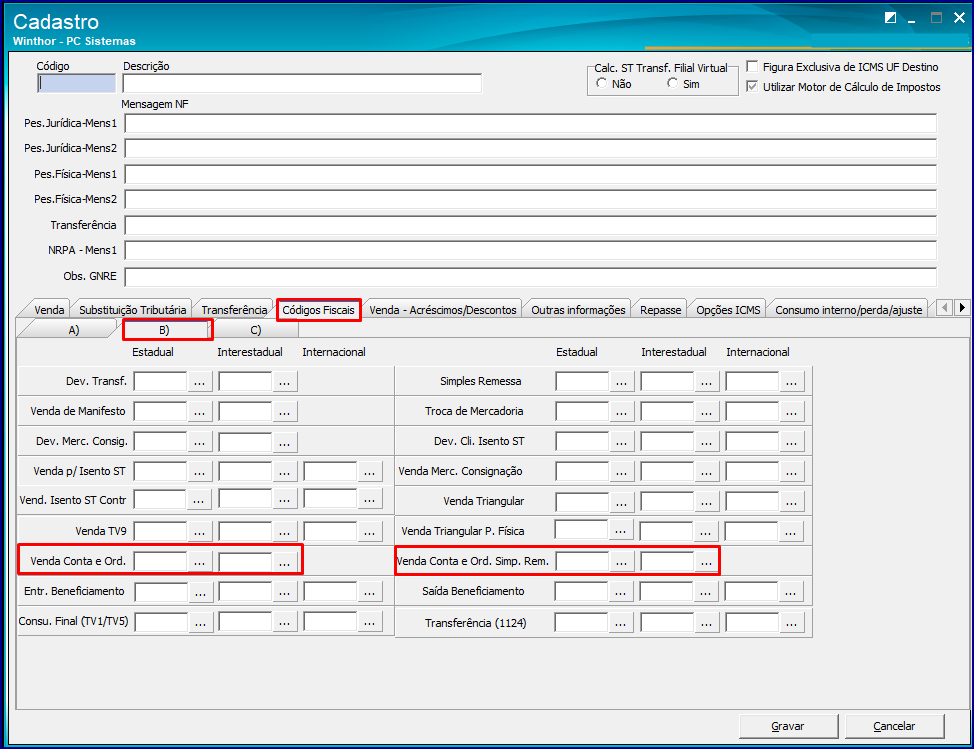Image resolution: width=974 pixels, height=749 pixels.
Task: Click Transferência message field
Action: (531, 225)
